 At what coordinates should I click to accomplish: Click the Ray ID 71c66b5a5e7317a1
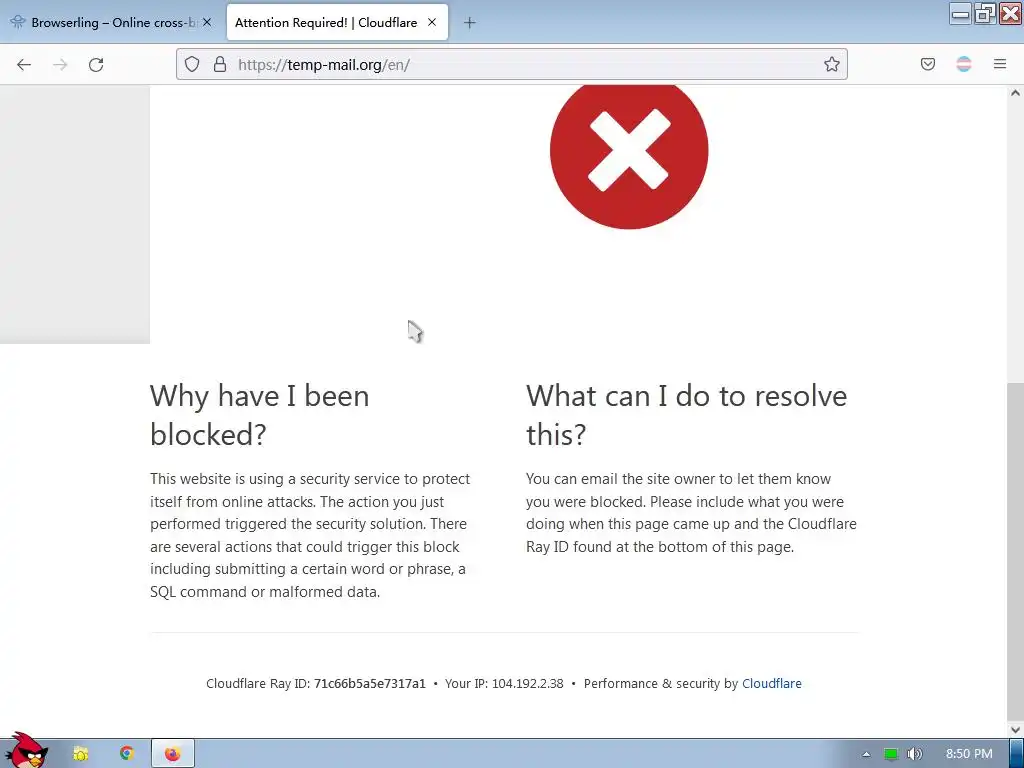pyautogui.click(x=370, y=684)
